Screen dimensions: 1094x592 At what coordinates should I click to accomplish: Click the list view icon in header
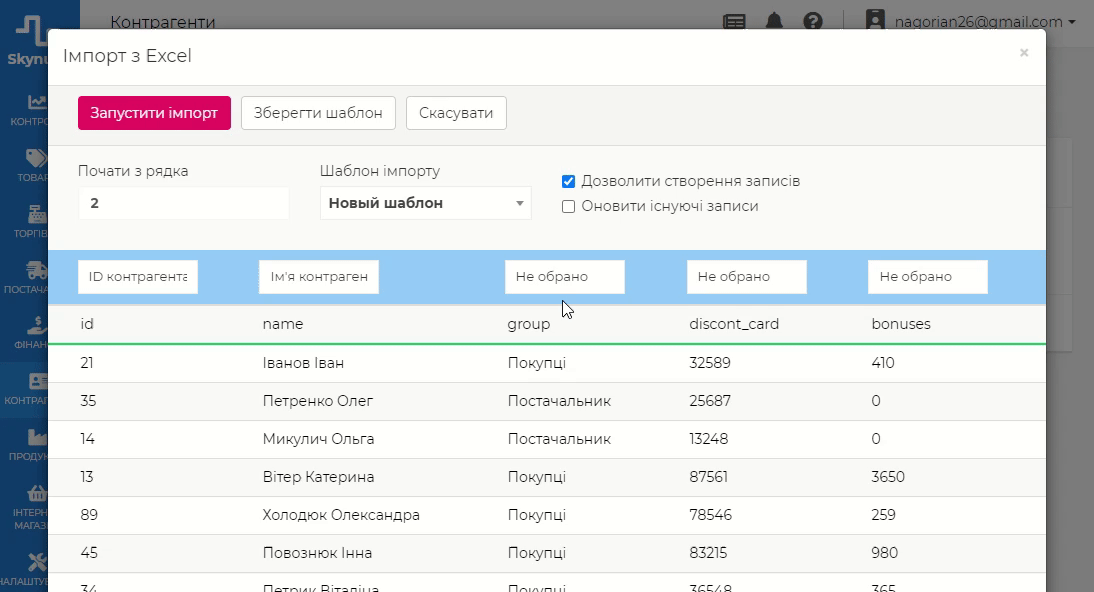click(734, 21)
